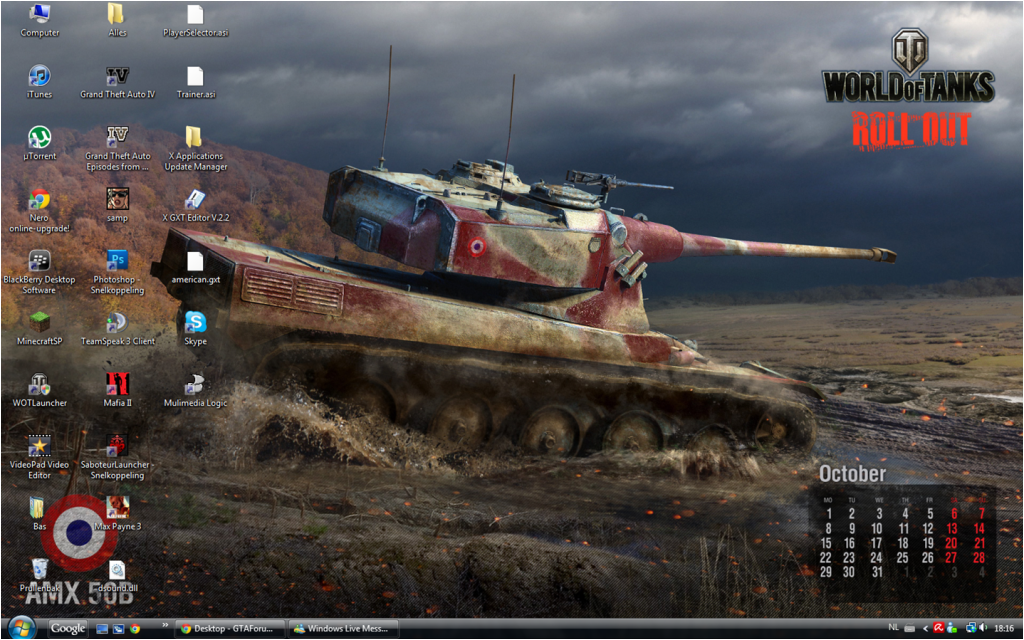Click the Nero online-upgrade icon
Viewport: 1024px width, 640px height.
(39, 210)
